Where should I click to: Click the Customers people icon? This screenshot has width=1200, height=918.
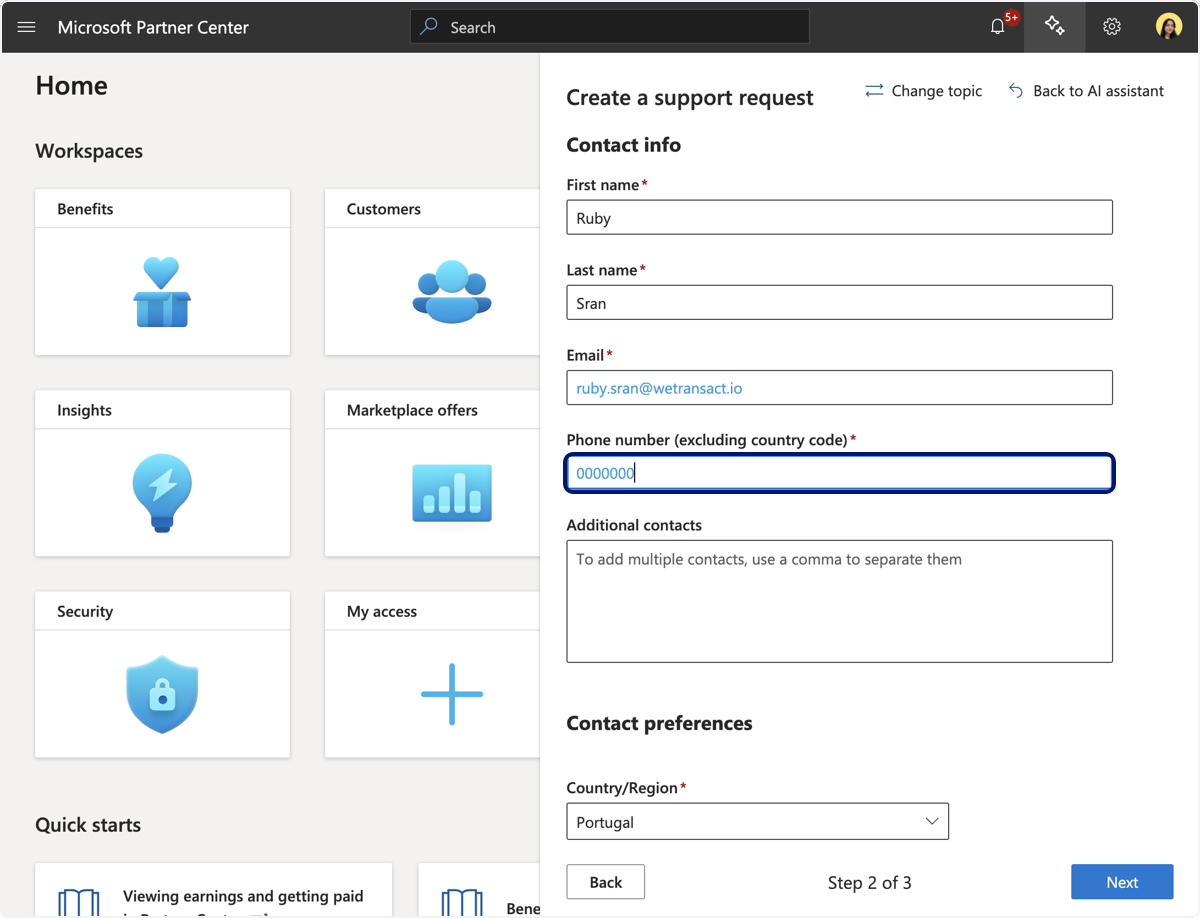coord(452,292)
